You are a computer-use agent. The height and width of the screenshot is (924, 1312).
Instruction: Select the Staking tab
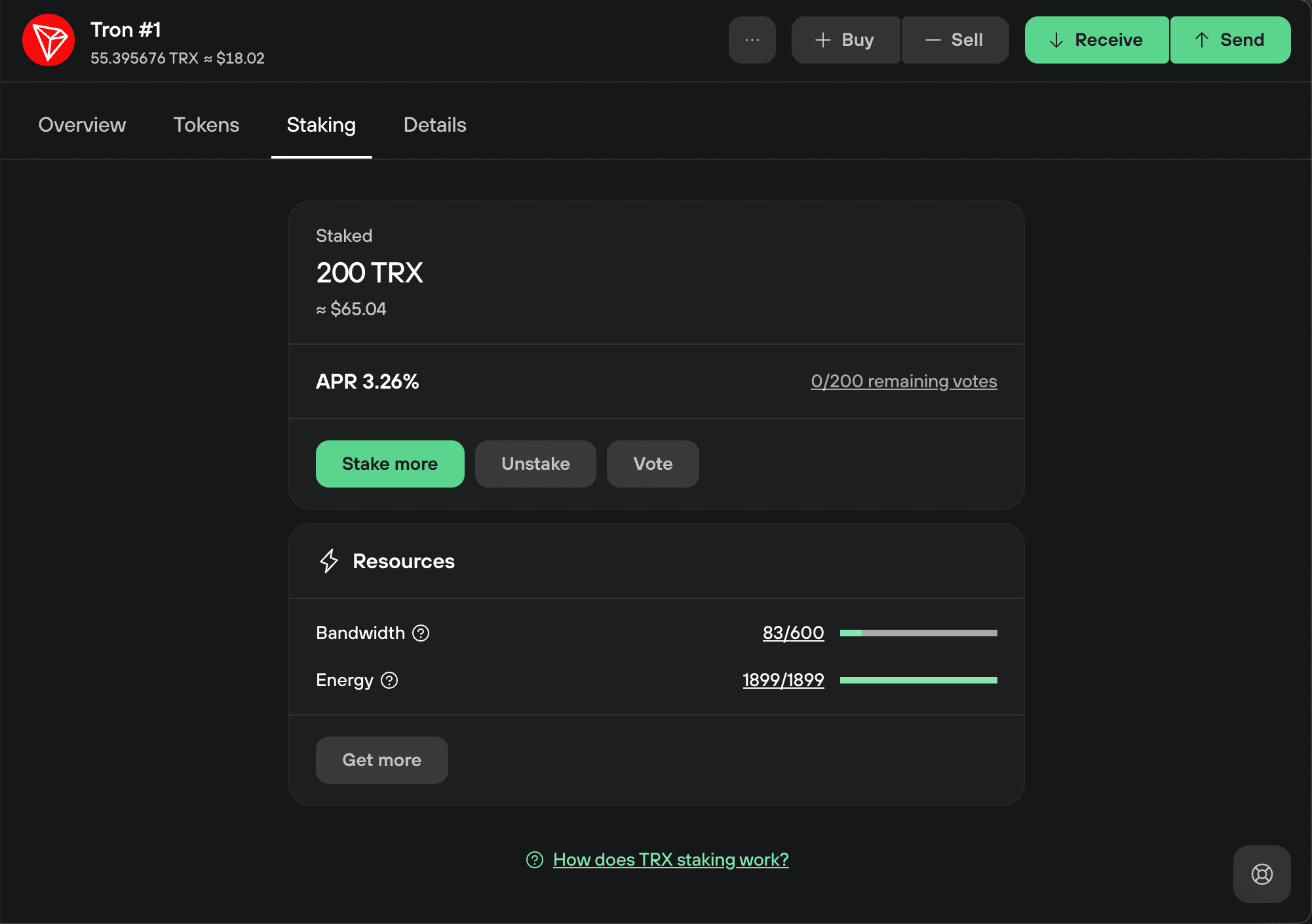tap(321, 125)
